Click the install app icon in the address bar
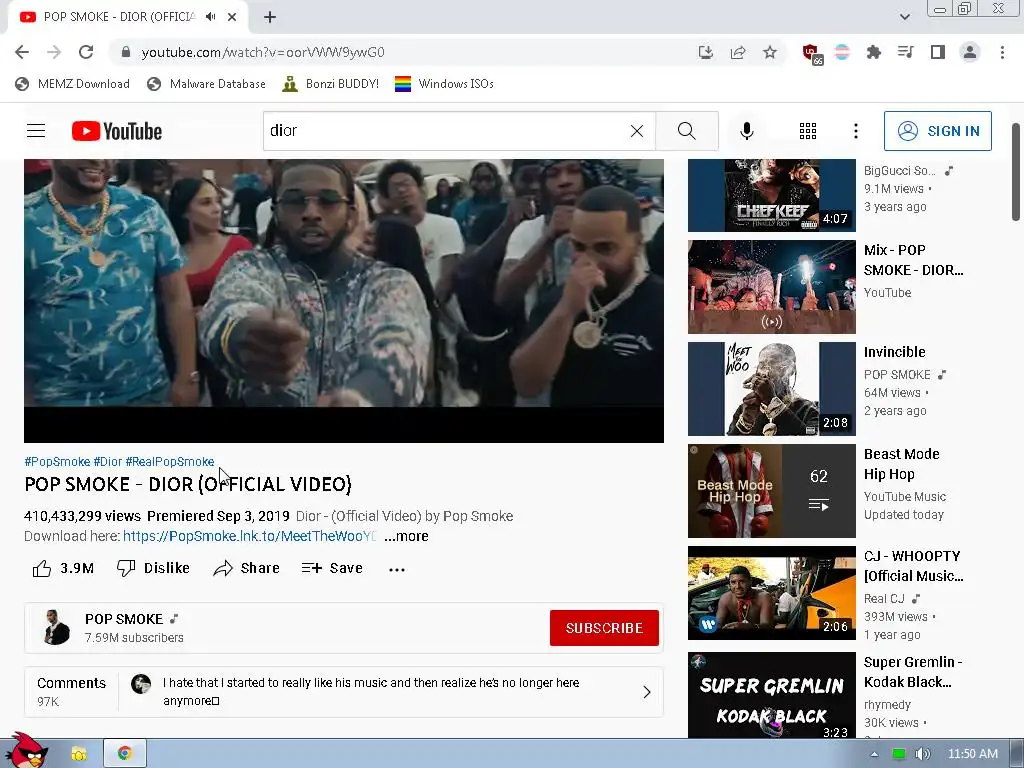1024x768 pixels. (705, 52)
